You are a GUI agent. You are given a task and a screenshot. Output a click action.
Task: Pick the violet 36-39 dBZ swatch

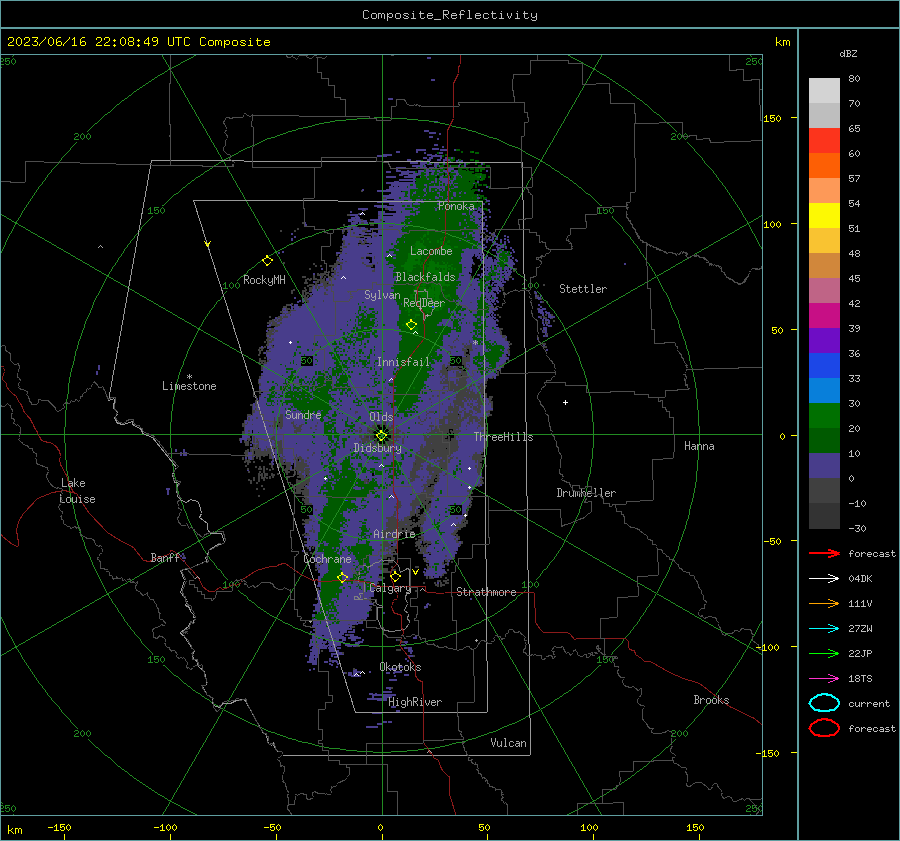tap(824, 341)
